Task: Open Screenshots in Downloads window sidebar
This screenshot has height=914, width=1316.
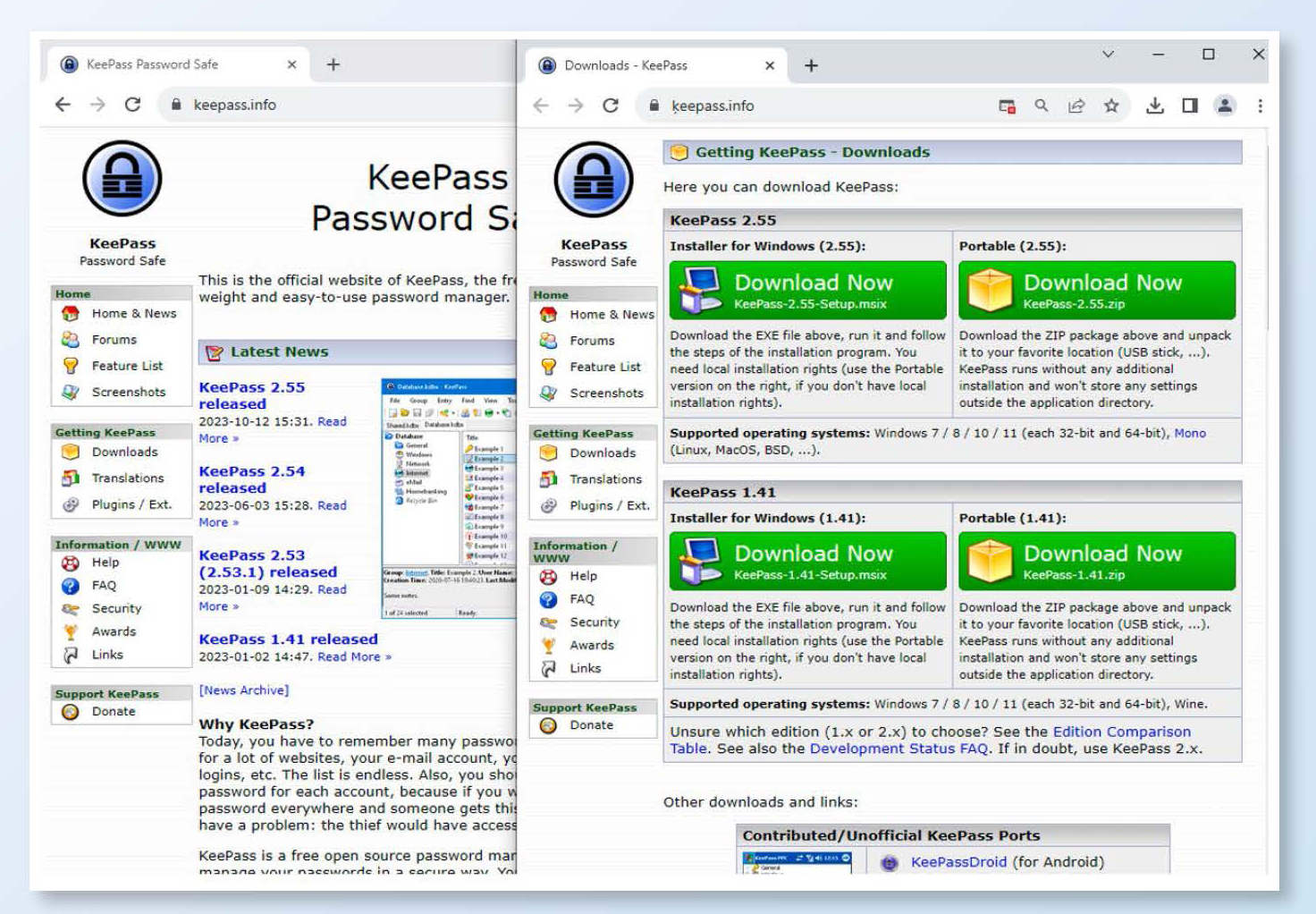Action: click(606, 393)
